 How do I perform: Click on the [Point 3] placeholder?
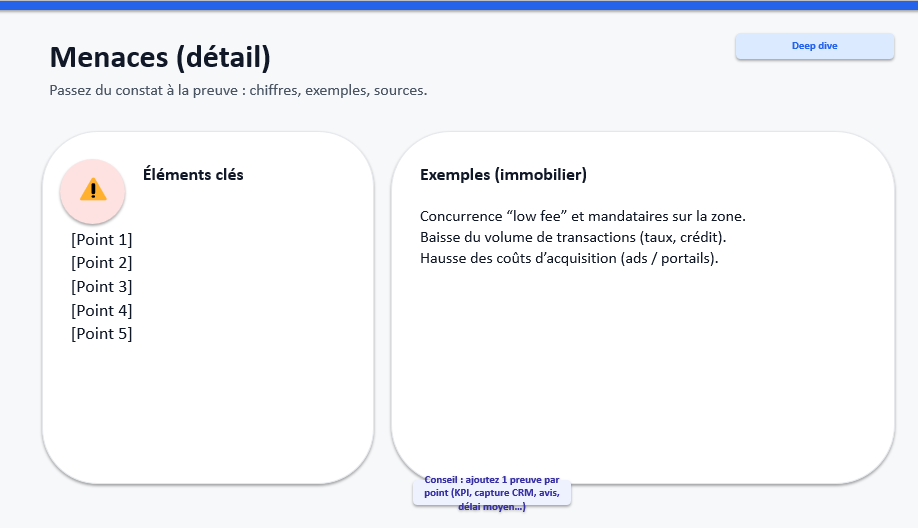[x=101, y=287]
